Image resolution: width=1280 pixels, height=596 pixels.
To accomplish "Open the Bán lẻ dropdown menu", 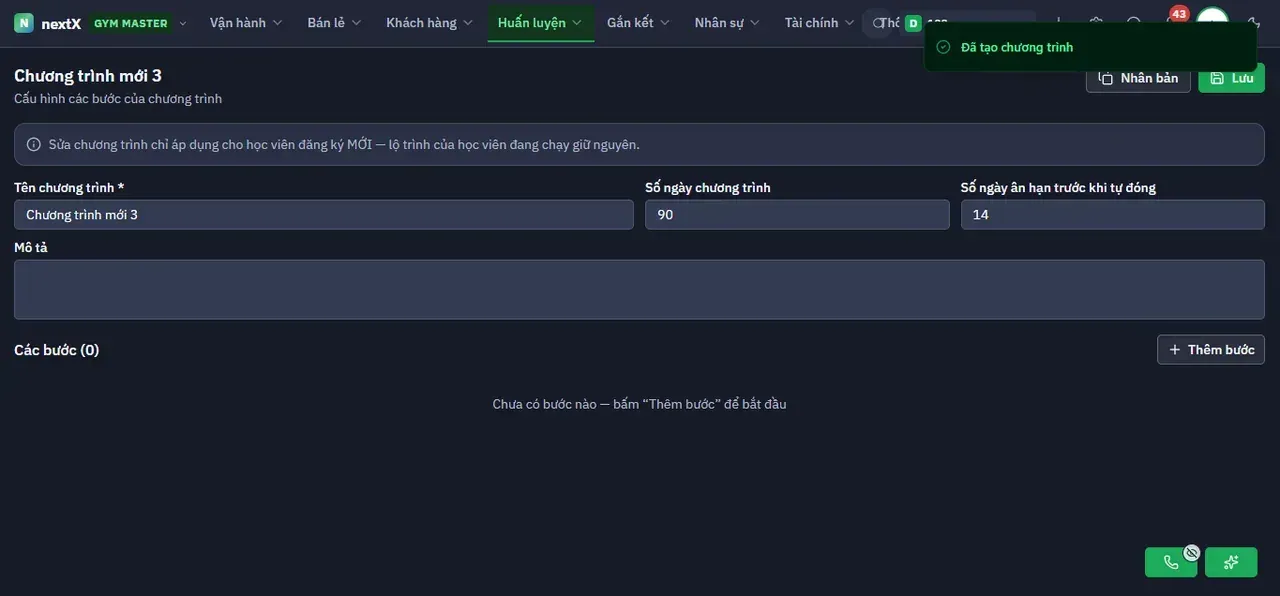I will click(334, 23).
